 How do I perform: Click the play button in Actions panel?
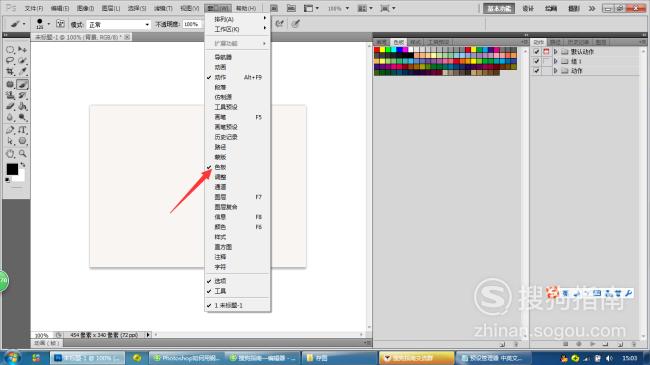click(x=593, y=344)
